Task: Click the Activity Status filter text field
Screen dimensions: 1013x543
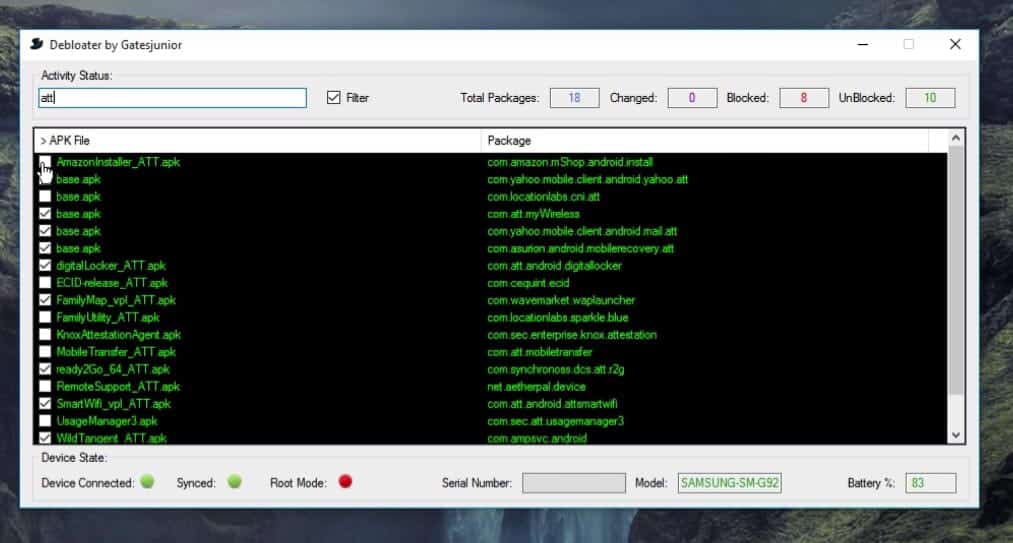Action: coord(172,98)
